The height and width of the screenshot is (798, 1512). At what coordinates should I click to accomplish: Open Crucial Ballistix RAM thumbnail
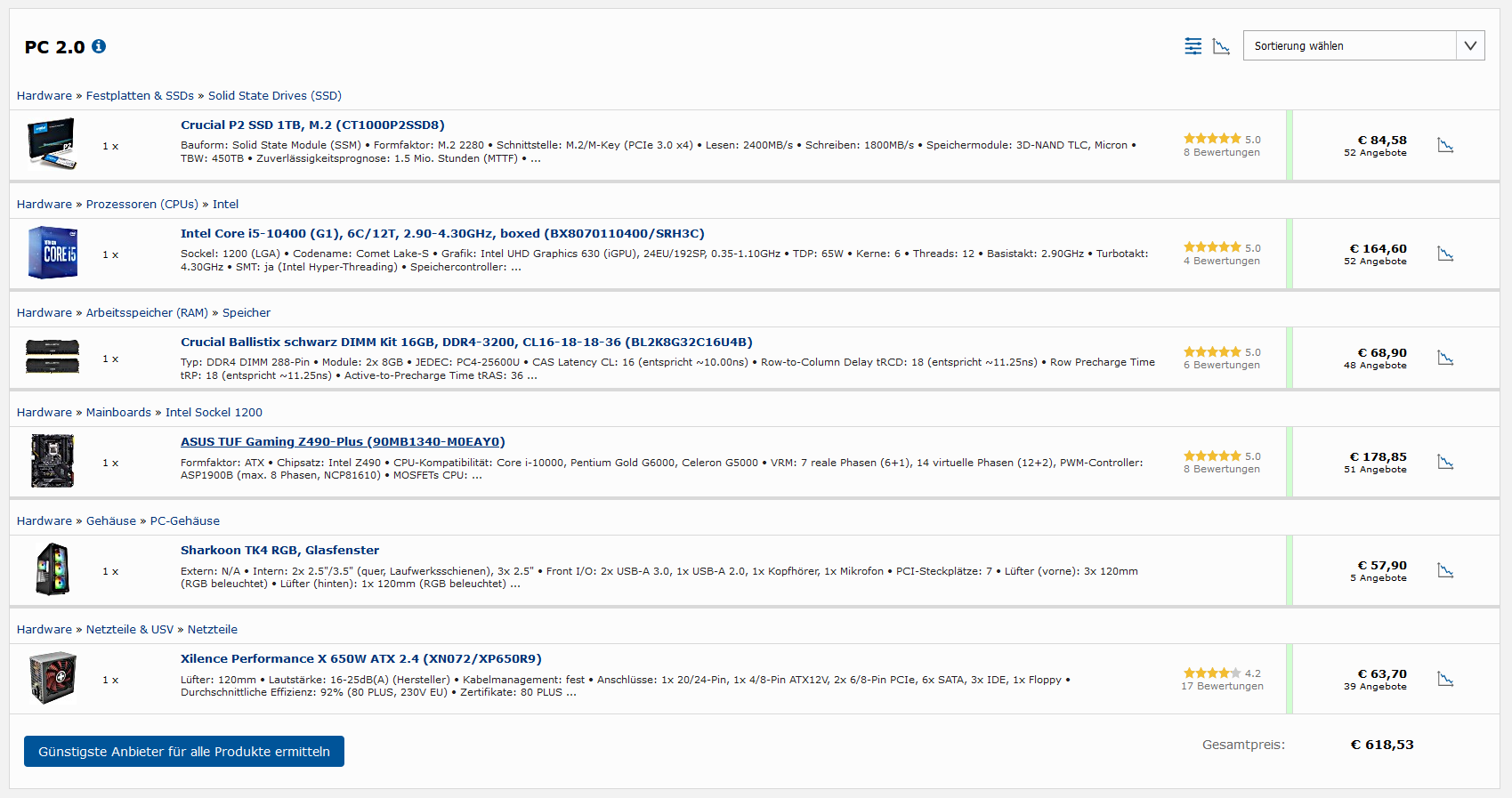[x=53, y=357]
